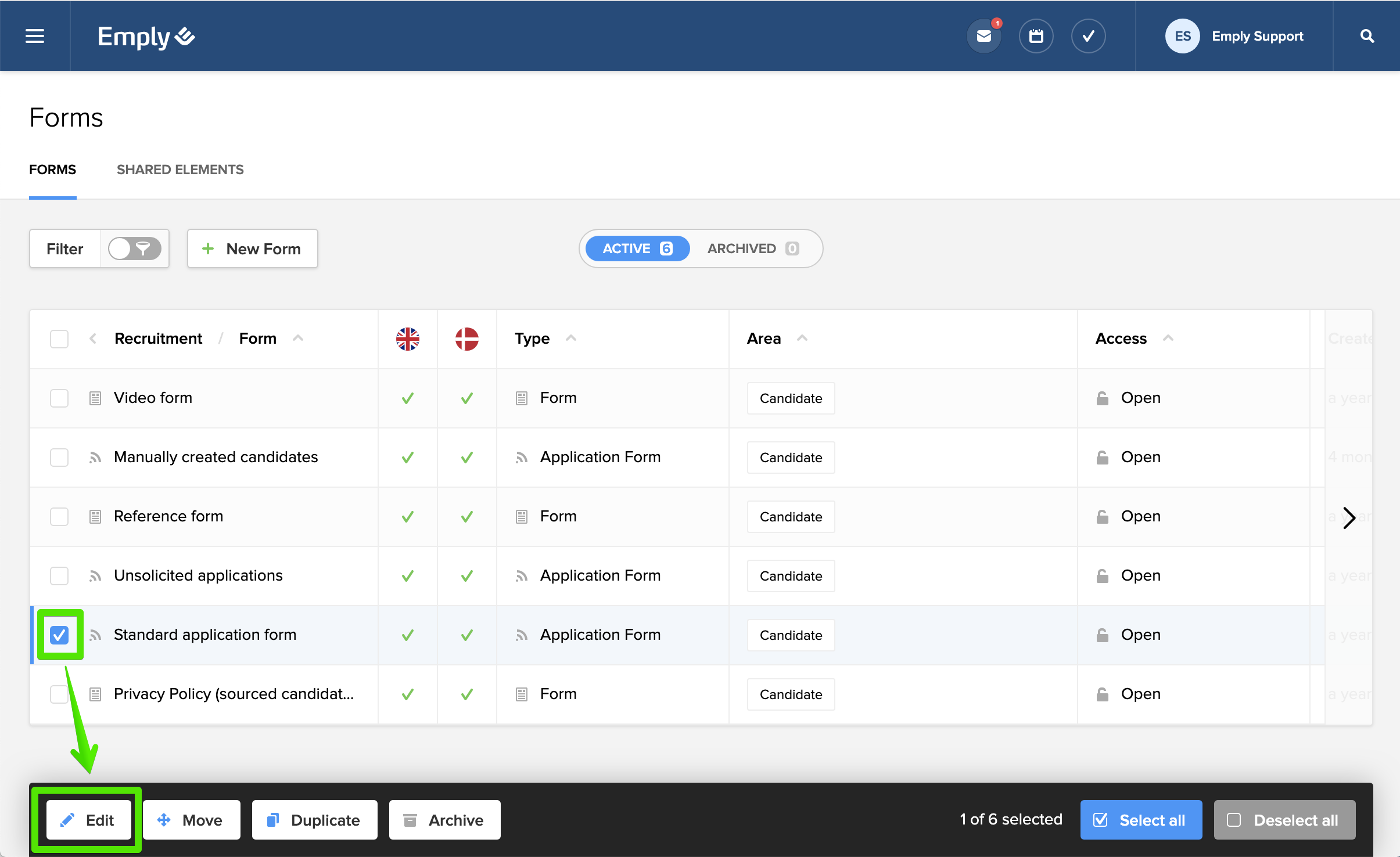Sort by the Area column arrow
Screen dimensions: 1400x857
[x=802, y=338]
